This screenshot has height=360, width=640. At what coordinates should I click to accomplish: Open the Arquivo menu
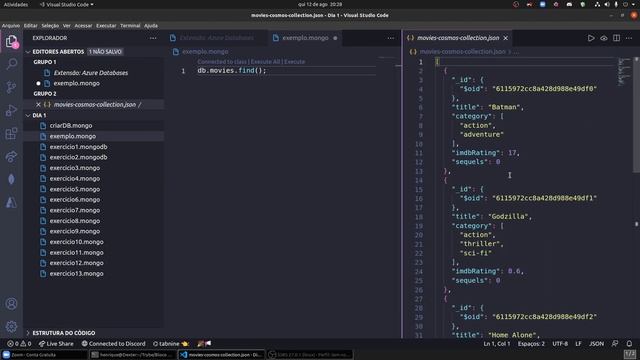11,26
